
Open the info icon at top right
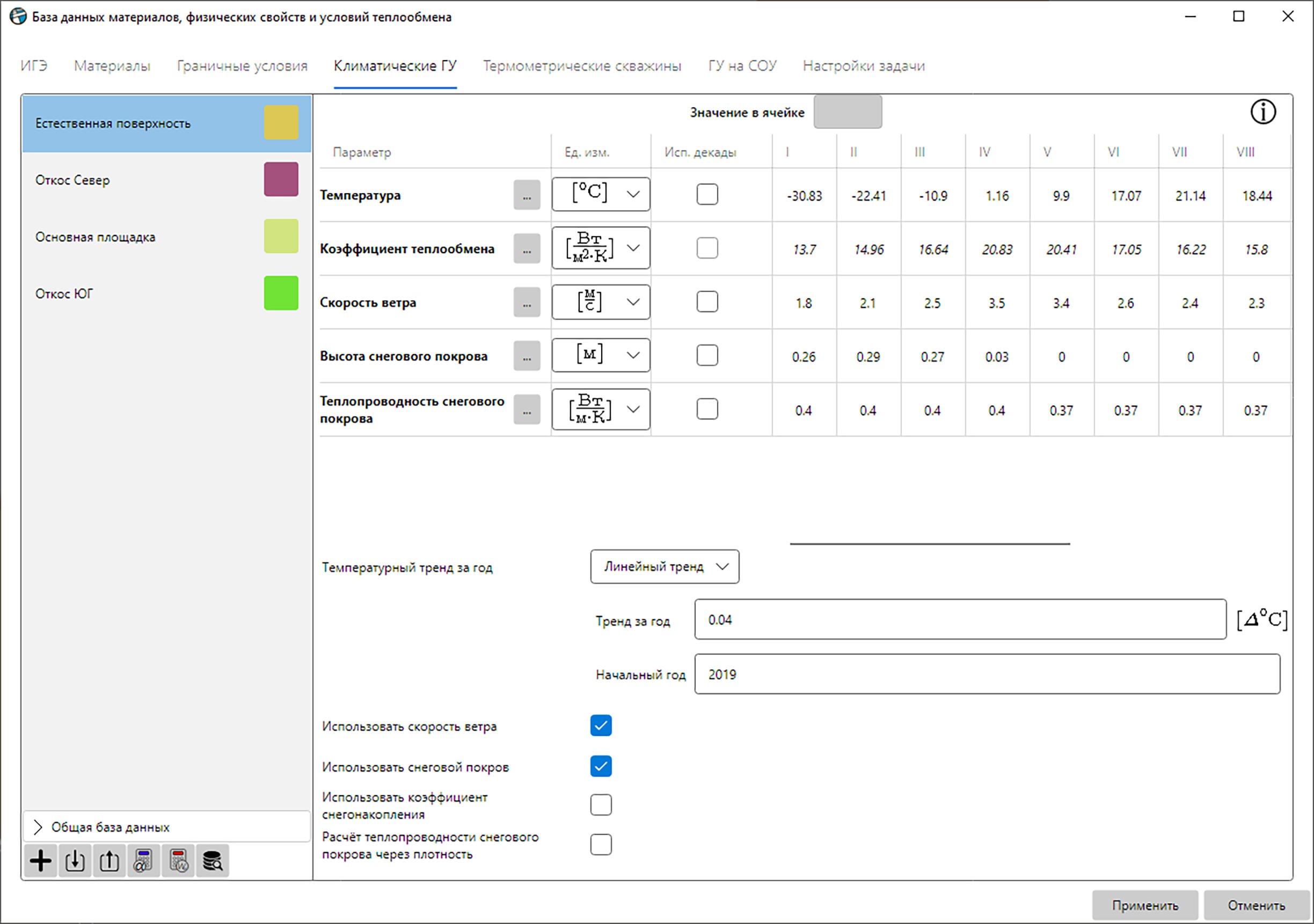tap(1262, 112)
